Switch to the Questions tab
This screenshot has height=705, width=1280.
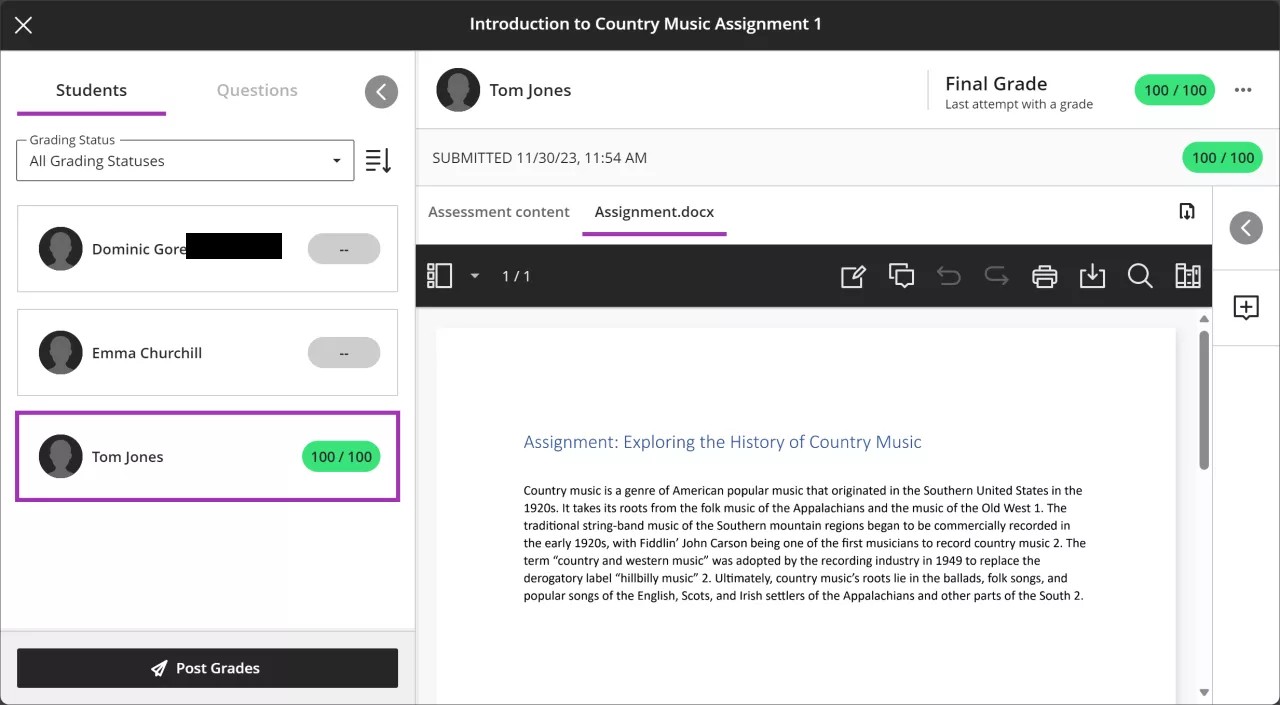256,90
